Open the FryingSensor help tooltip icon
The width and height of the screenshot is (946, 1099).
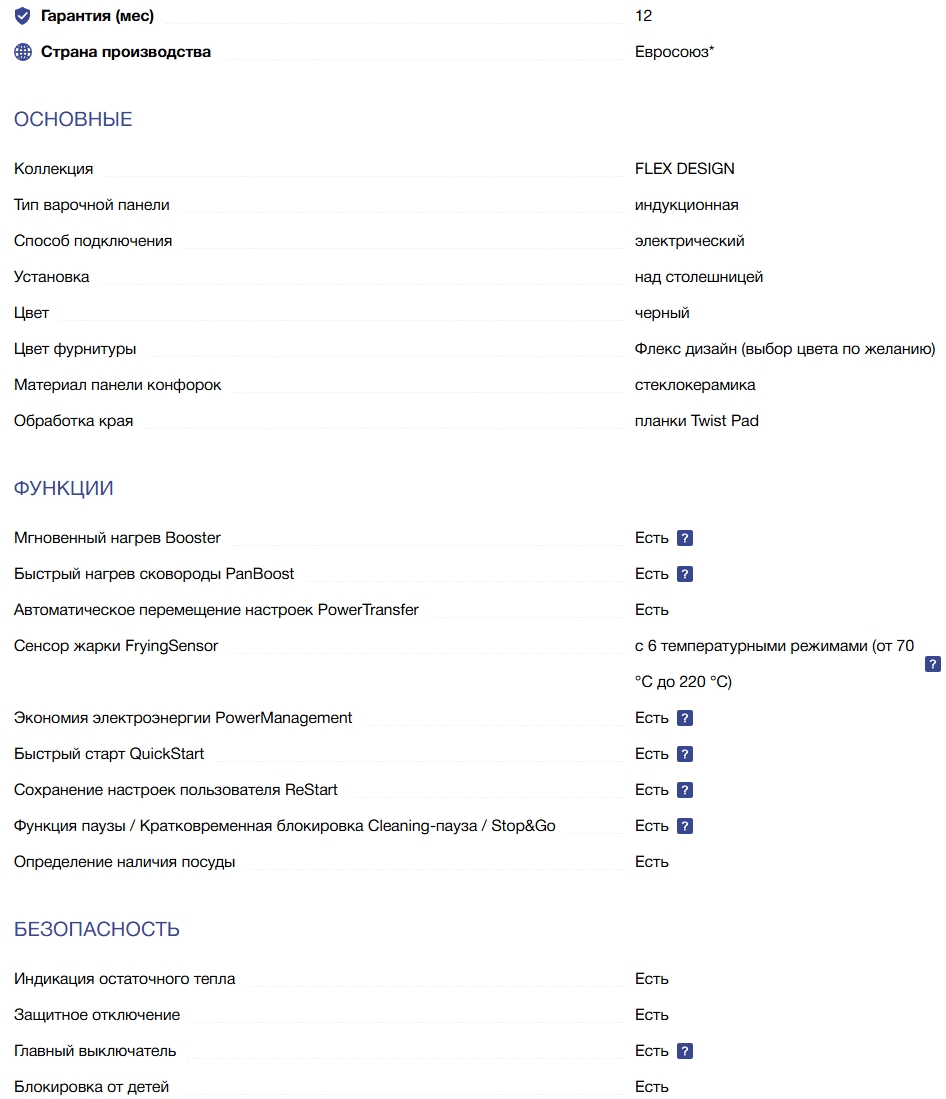[x=933, y=664]
